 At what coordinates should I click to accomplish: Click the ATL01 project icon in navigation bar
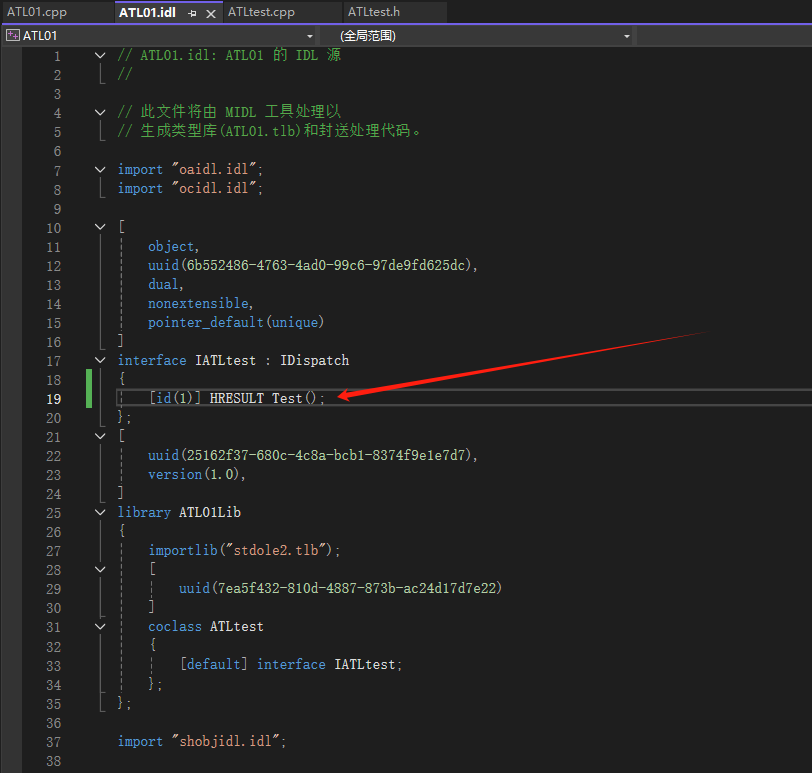pyautogui.click(x=12, y=35)
